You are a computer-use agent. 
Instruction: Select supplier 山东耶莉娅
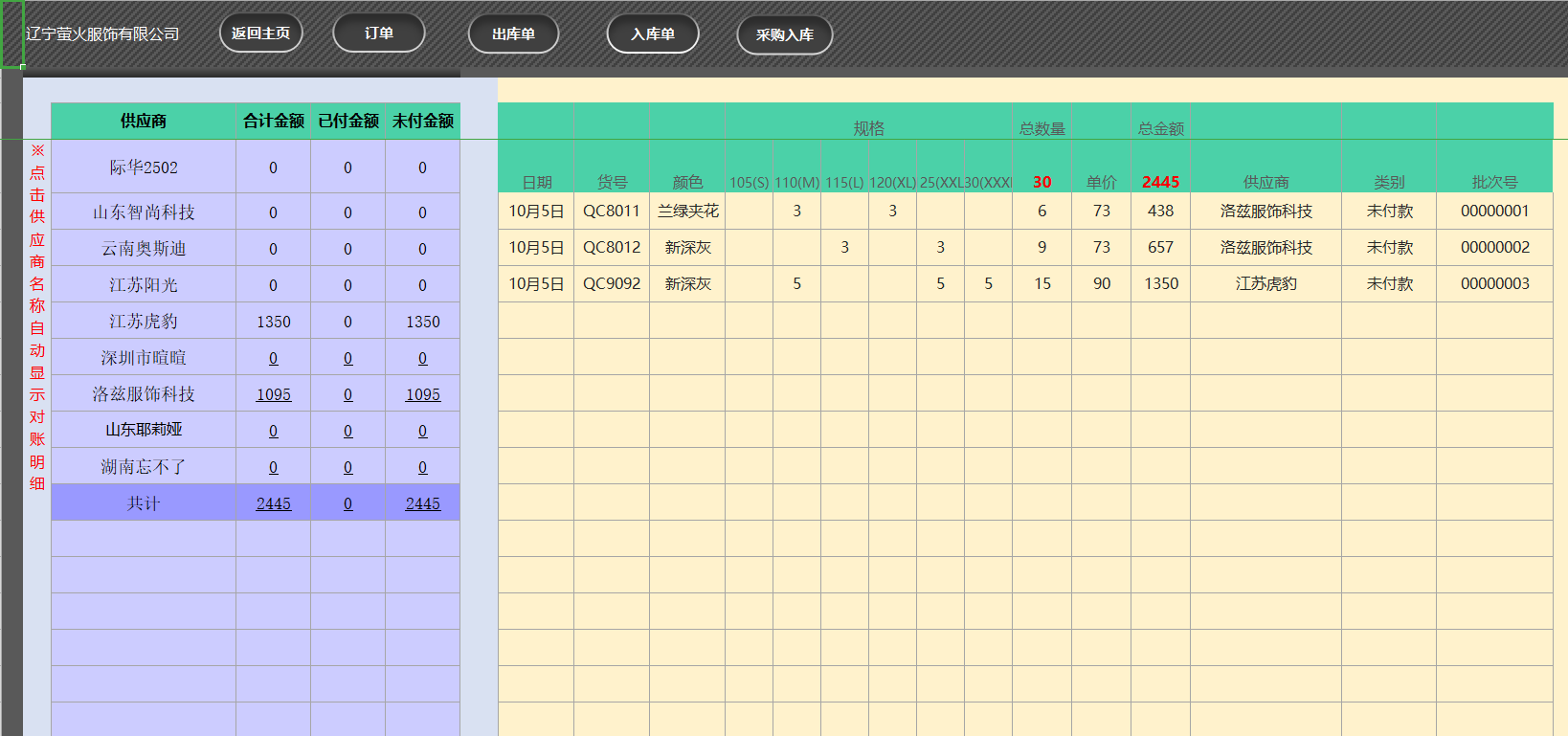coord(144,431)
